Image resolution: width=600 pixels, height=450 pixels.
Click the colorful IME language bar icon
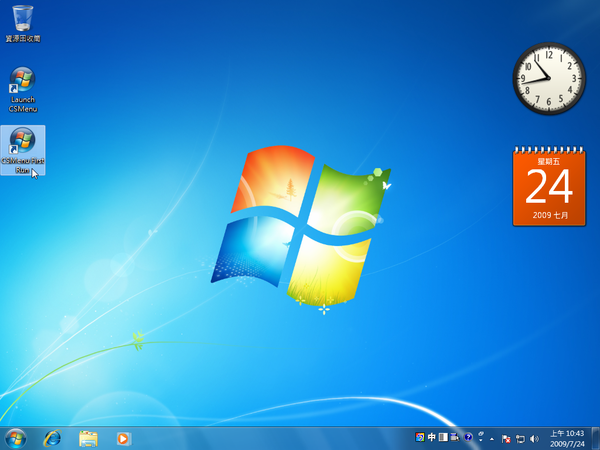(420, 437)
